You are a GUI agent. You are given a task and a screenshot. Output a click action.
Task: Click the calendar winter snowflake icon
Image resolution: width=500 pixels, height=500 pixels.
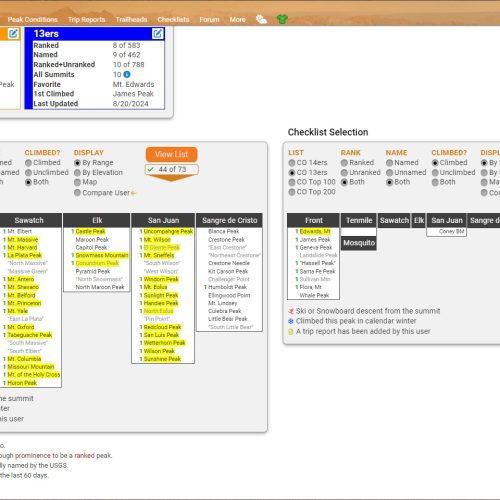click(291, 321)
